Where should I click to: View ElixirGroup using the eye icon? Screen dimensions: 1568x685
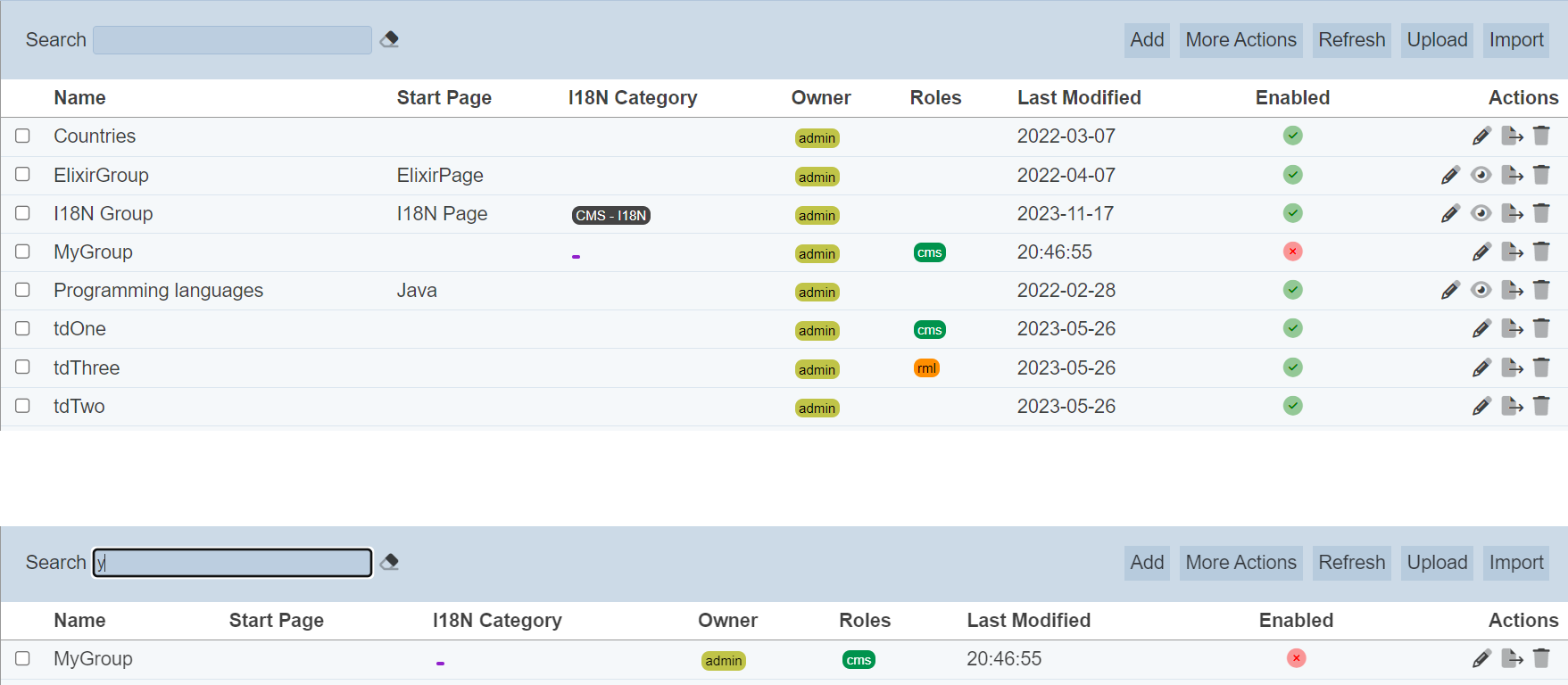[x=1481, y=175]
